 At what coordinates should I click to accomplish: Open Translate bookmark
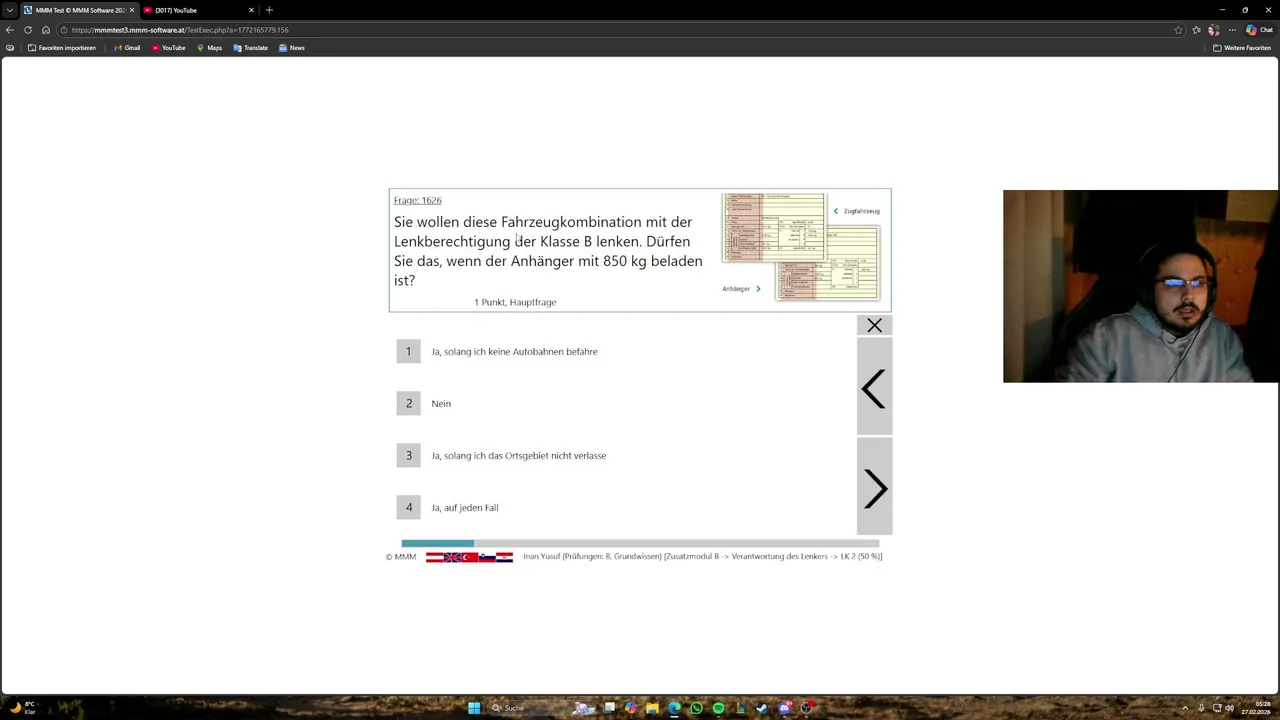coord(251,48)
